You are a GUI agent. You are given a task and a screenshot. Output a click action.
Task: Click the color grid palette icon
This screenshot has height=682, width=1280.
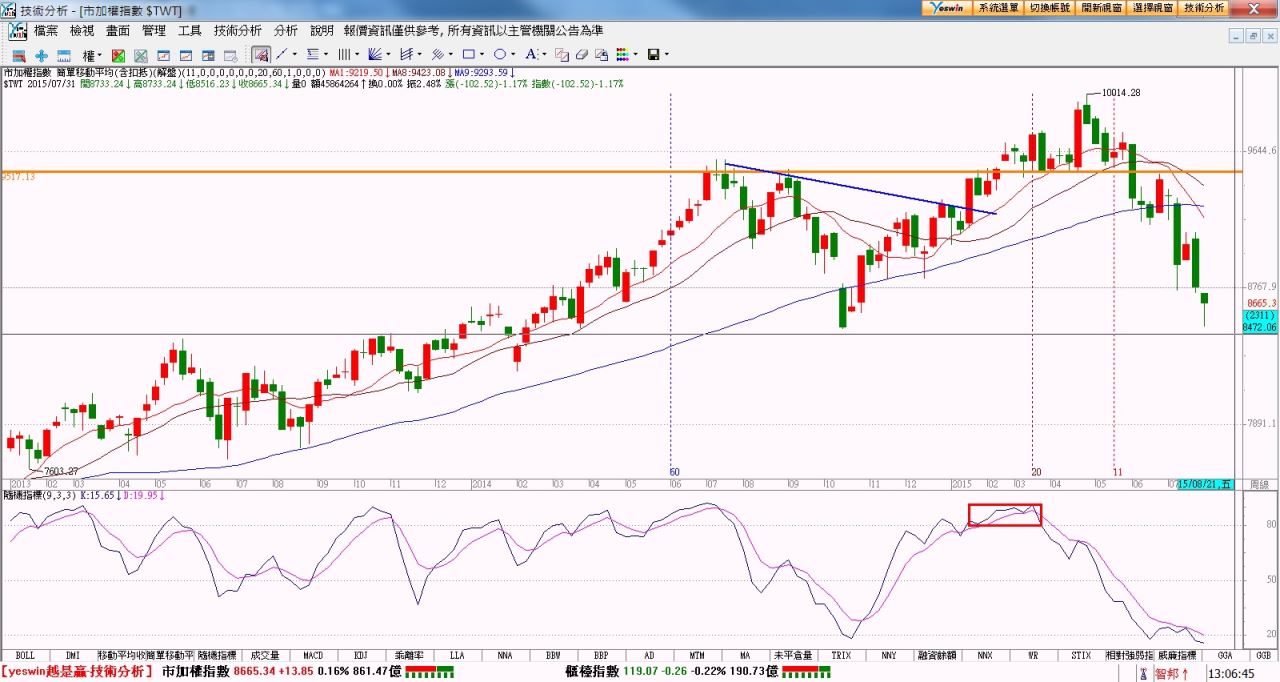(623, 54)
